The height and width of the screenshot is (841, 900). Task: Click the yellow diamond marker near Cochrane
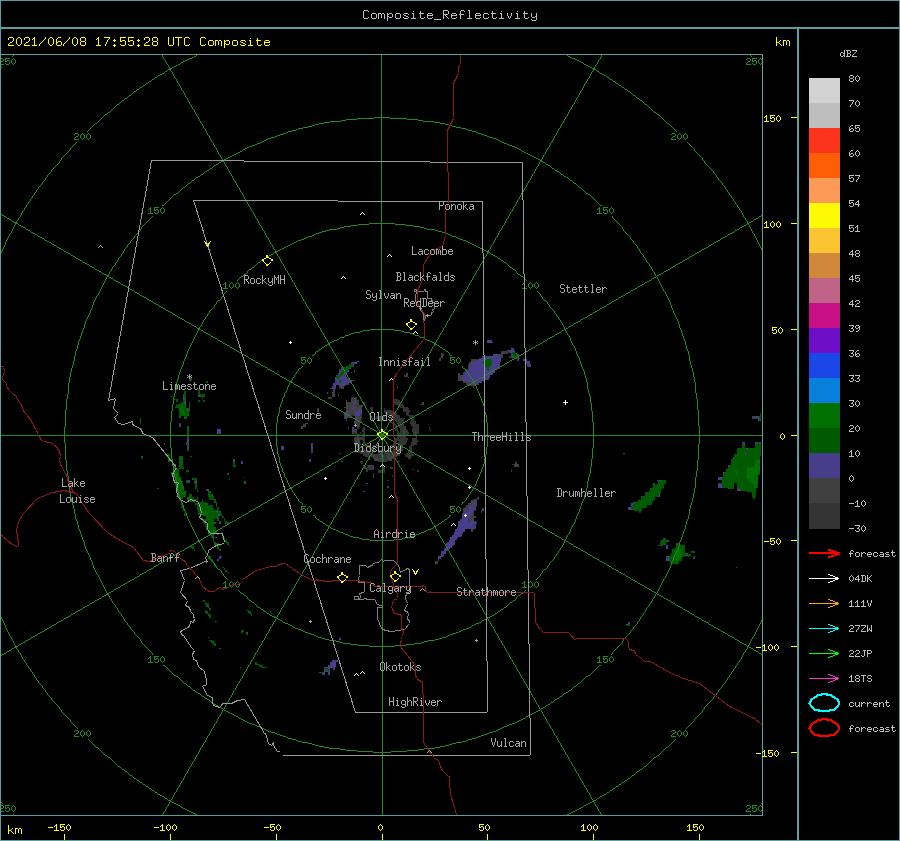342,578
